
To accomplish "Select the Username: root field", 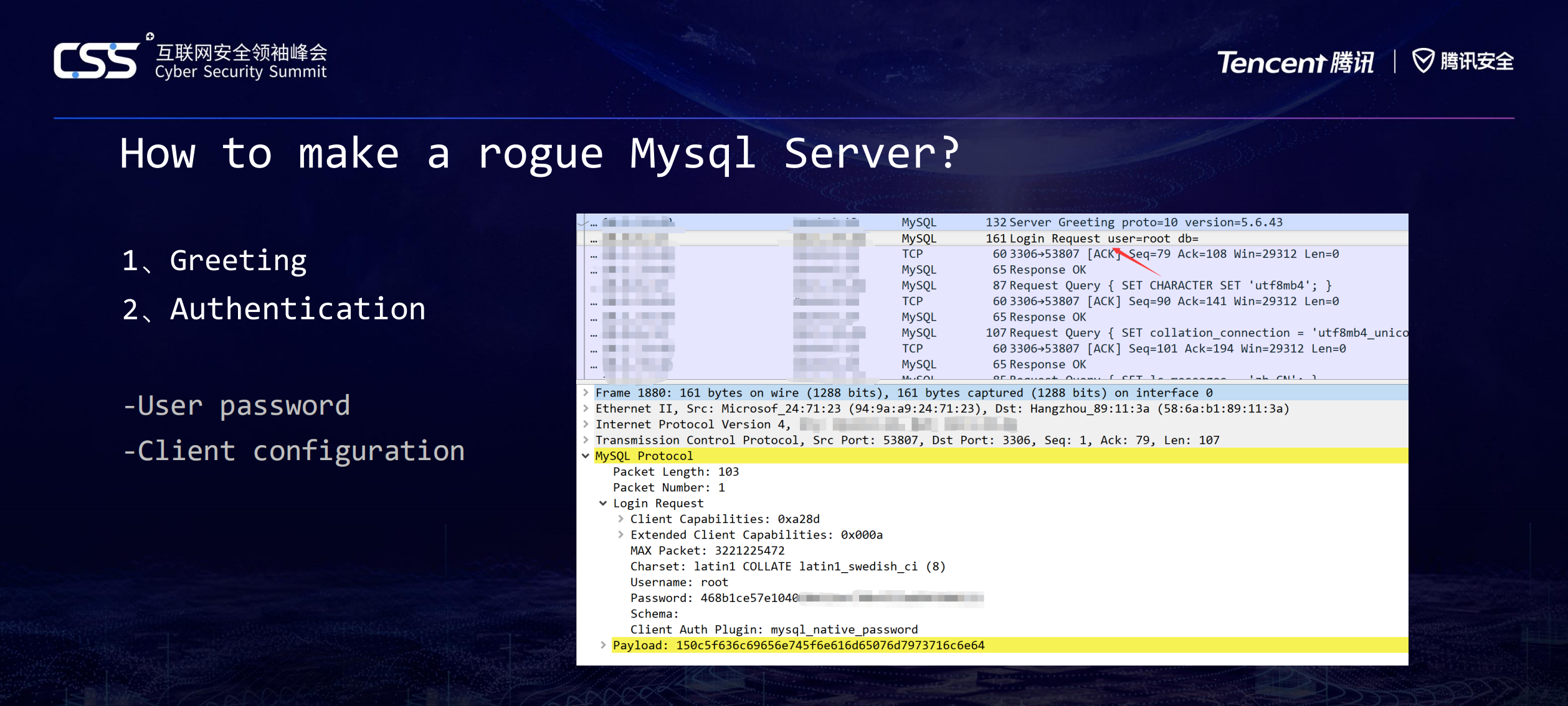I will pyautogui.click(x=678, y=581).
